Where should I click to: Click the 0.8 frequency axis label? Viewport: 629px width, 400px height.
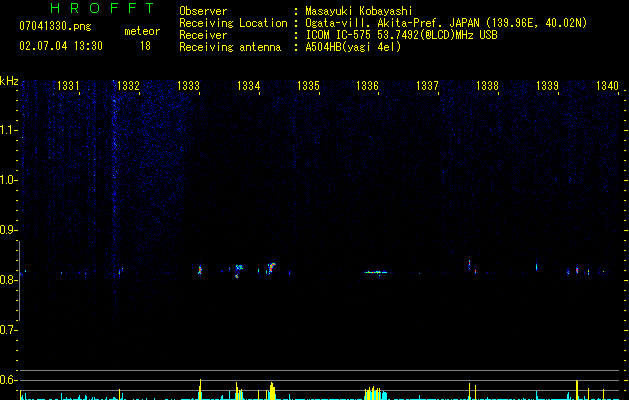8,280
